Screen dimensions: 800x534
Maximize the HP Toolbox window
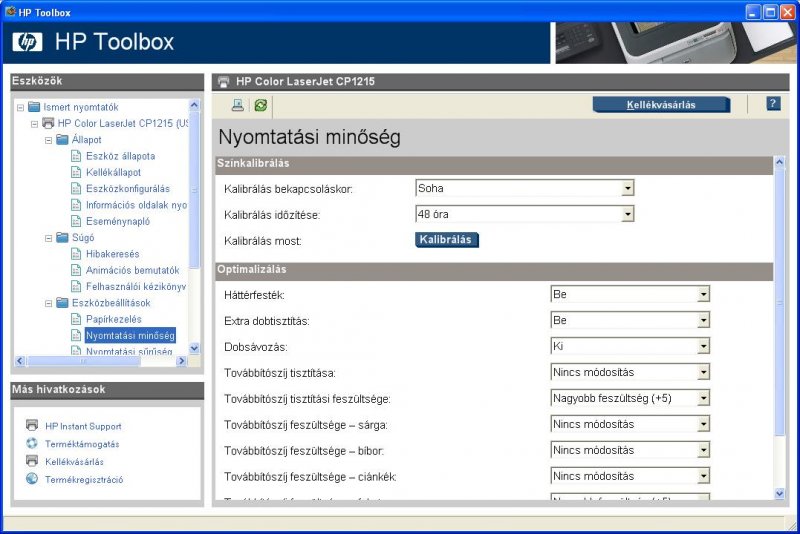pyautogui.click(x=770, y=12)
